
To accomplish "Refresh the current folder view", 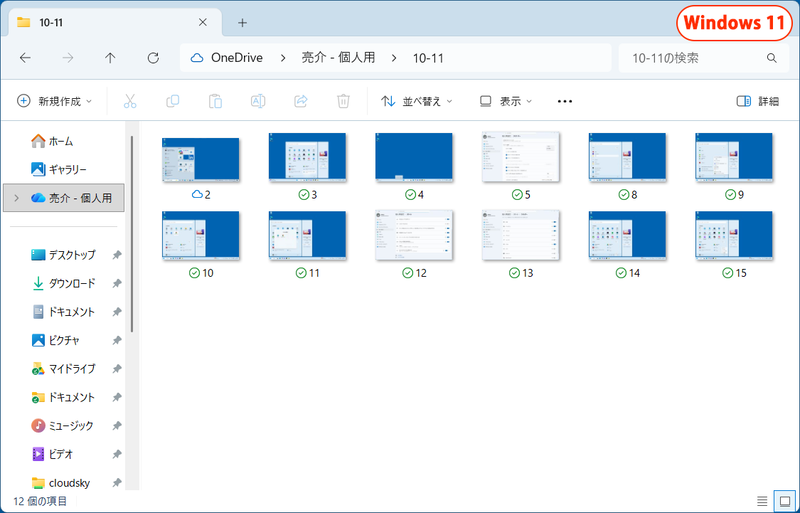I will 153,58.
